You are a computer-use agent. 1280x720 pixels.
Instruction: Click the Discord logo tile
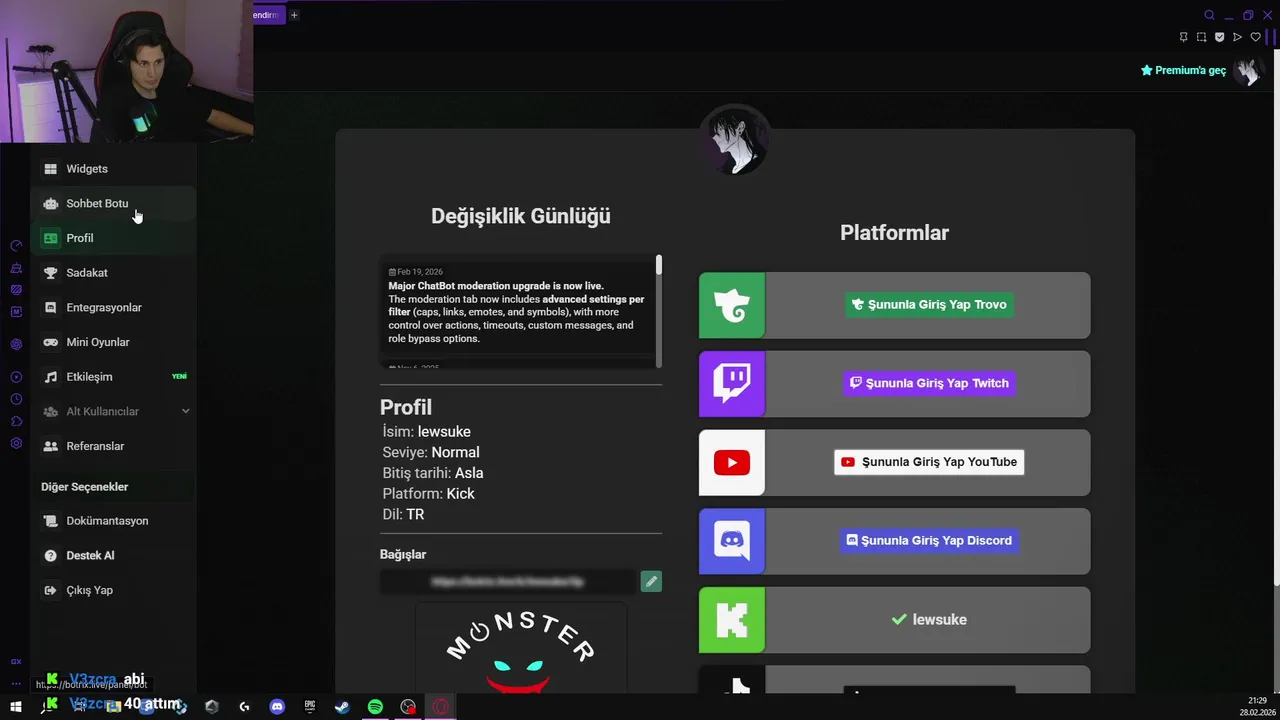point(732,541)
